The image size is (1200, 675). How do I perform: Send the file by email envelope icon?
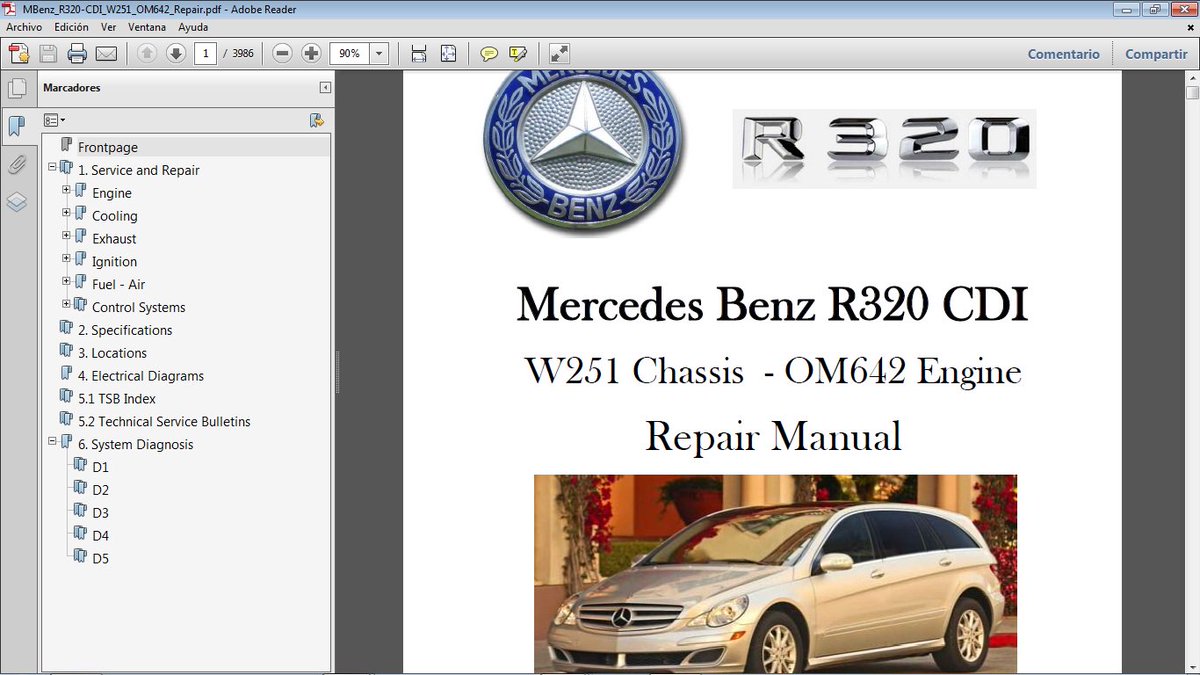click(x=106, y=53)
